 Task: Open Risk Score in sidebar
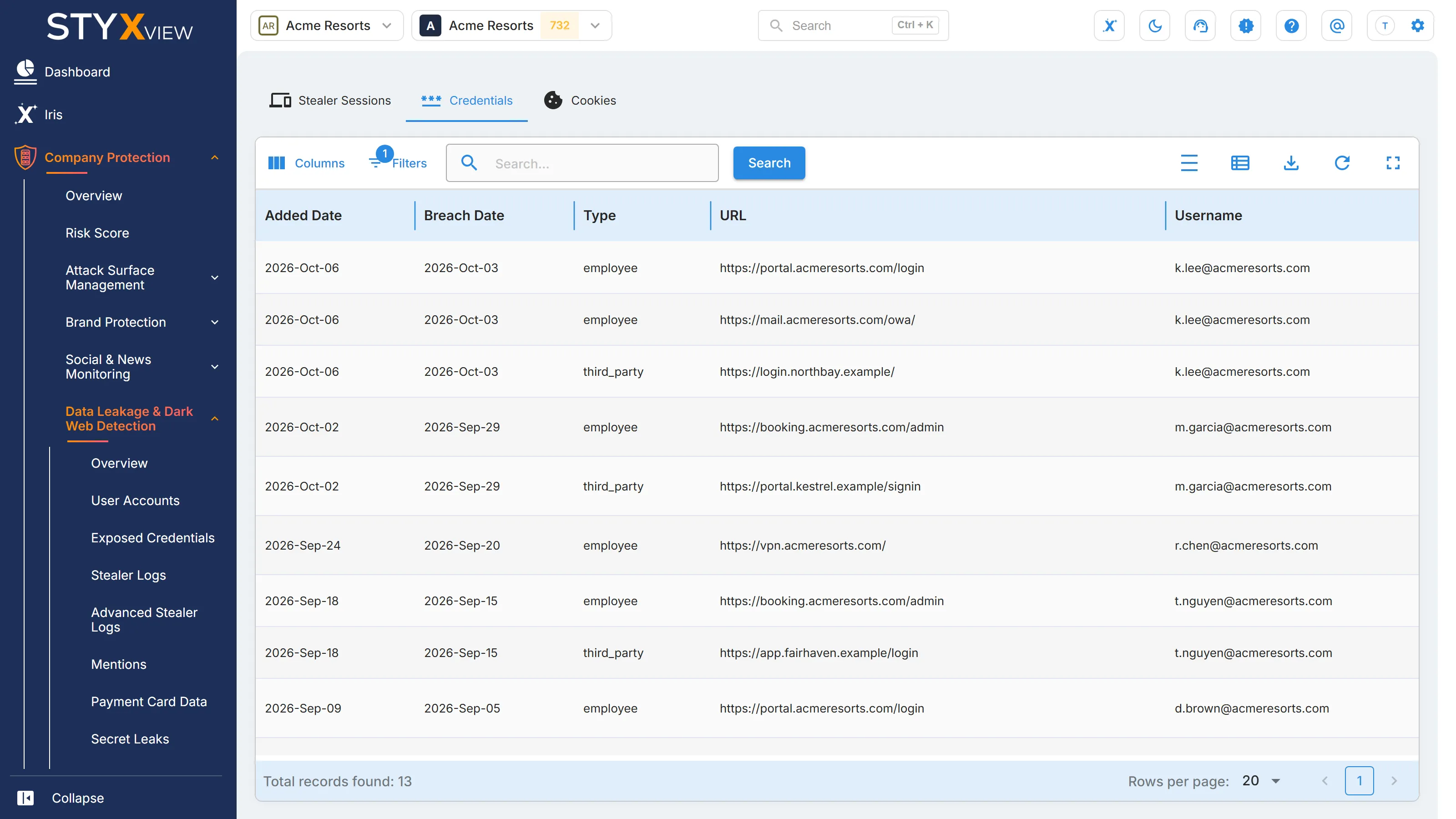click(97, 233)
